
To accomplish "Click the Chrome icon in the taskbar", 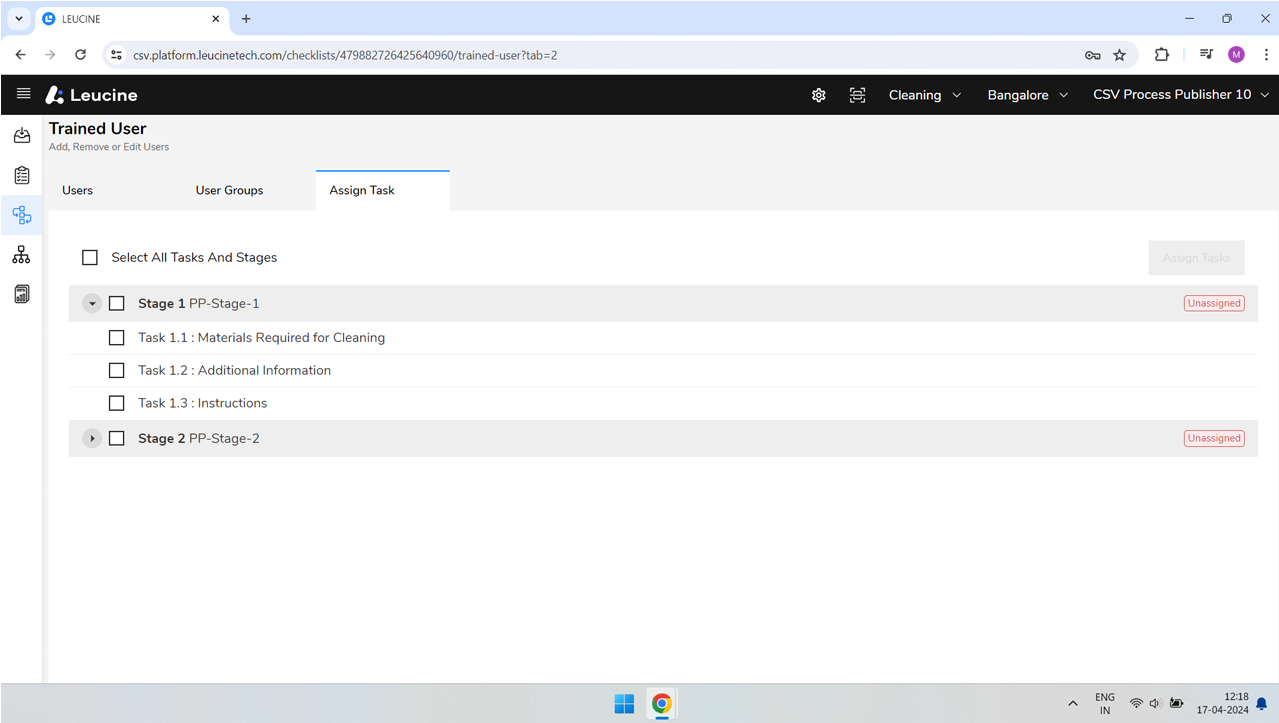I will [x=661, y=704].
